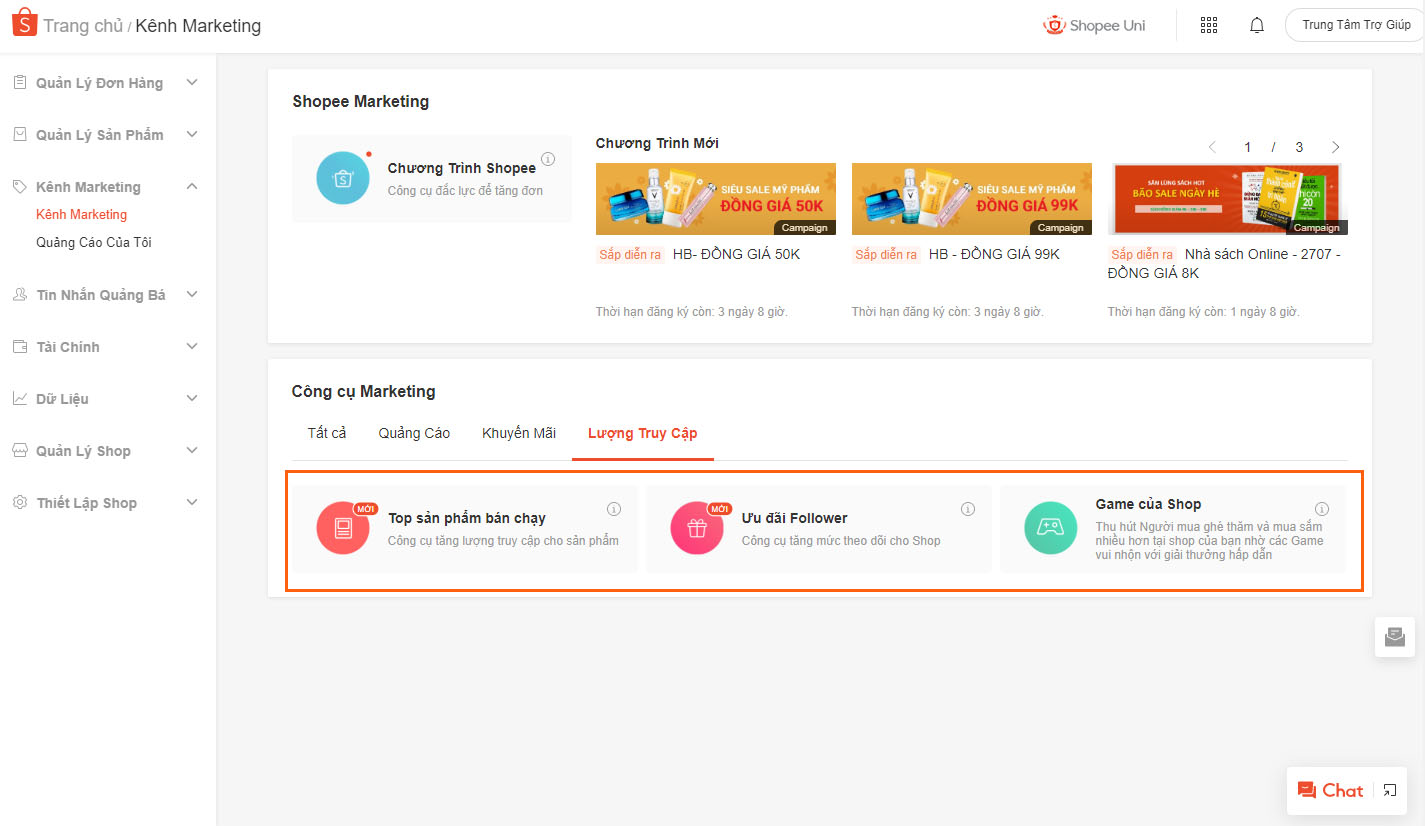This screenshot has height=826, width=1425.
Task: Click info icon beside Chương Trình Shopee
Action: 548,159
